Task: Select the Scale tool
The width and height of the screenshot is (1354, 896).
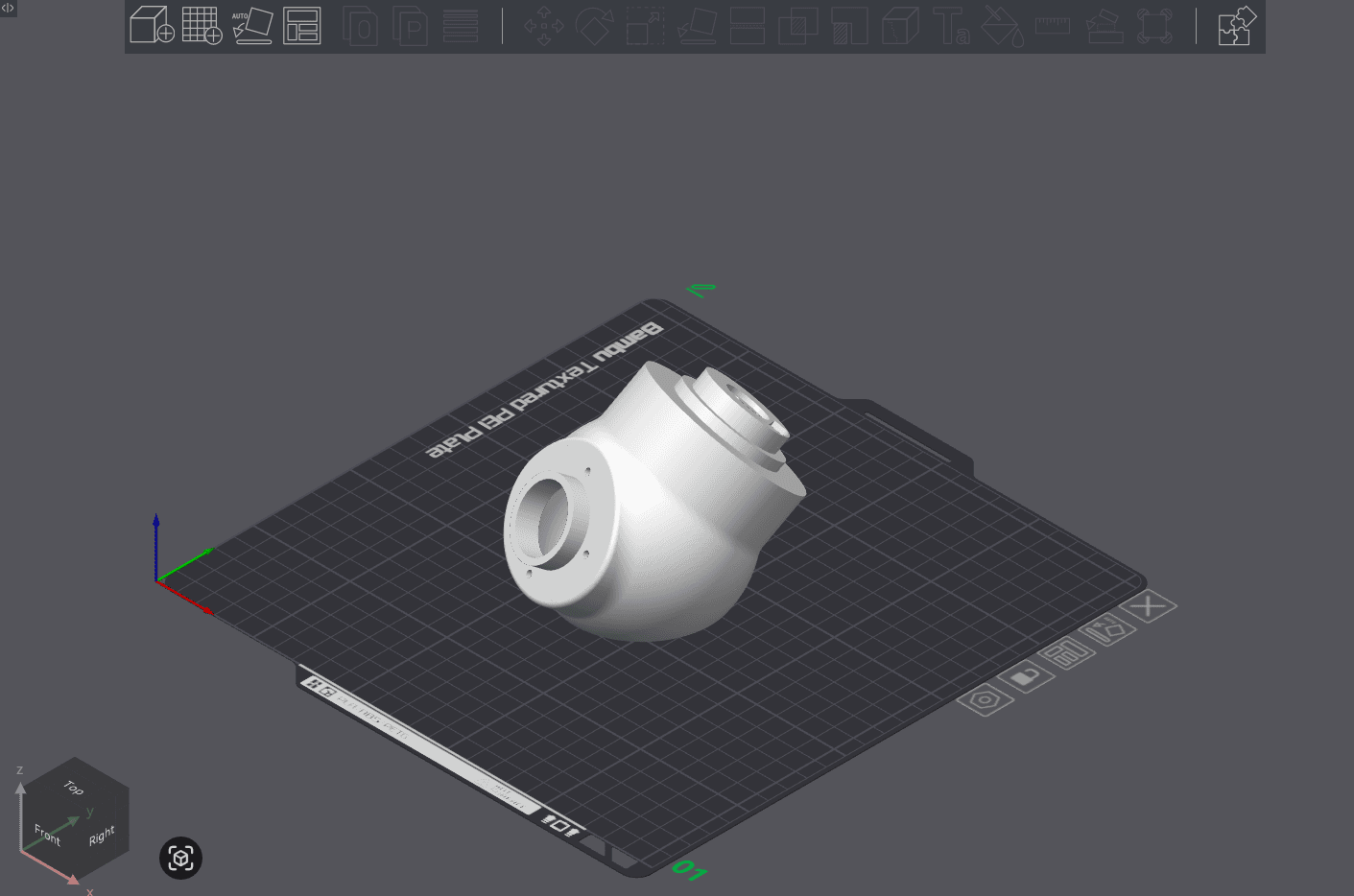Action: (x=645, y=26)
